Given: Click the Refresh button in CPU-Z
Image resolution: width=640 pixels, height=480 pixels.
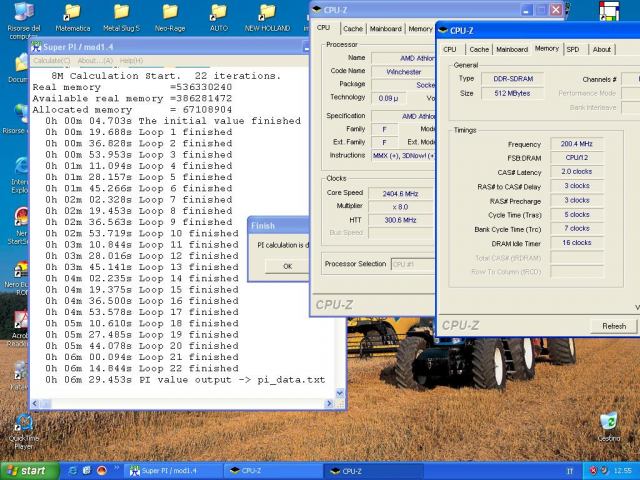Looking at the screenshot, I should pos(614,326).
